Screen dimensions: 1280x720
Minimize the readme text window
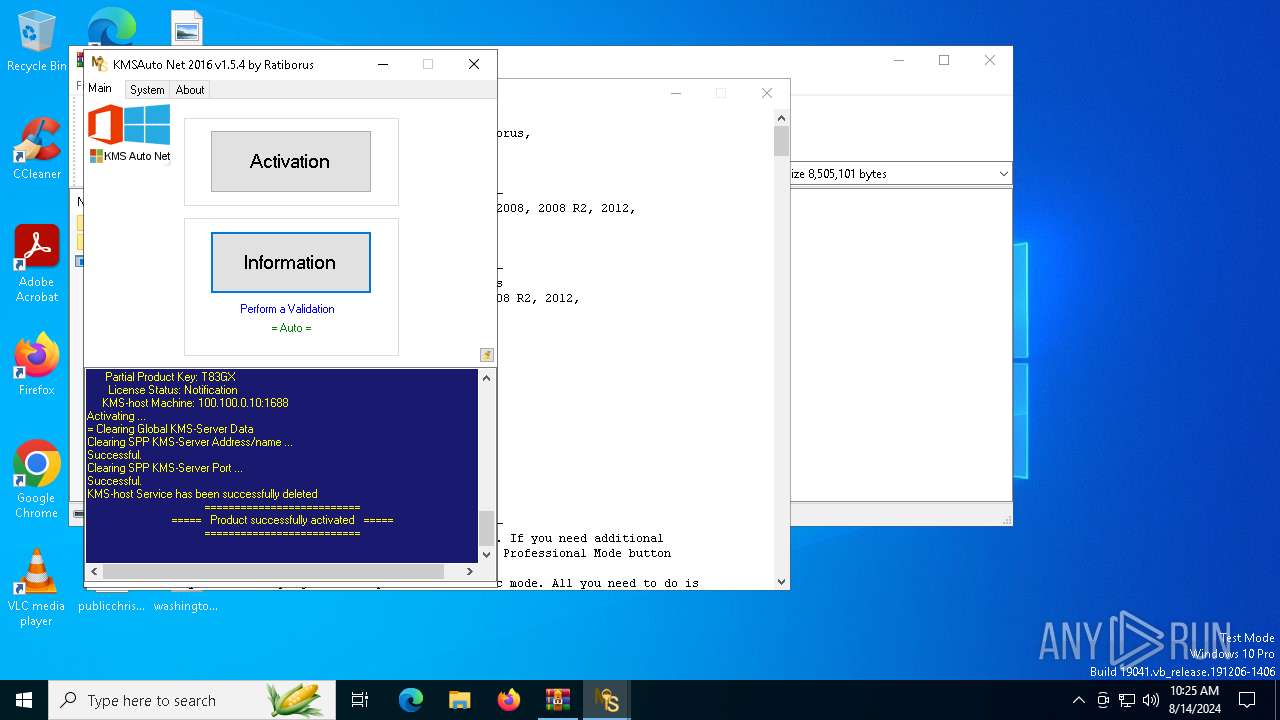pyautogui.click(x=676, y=93)
